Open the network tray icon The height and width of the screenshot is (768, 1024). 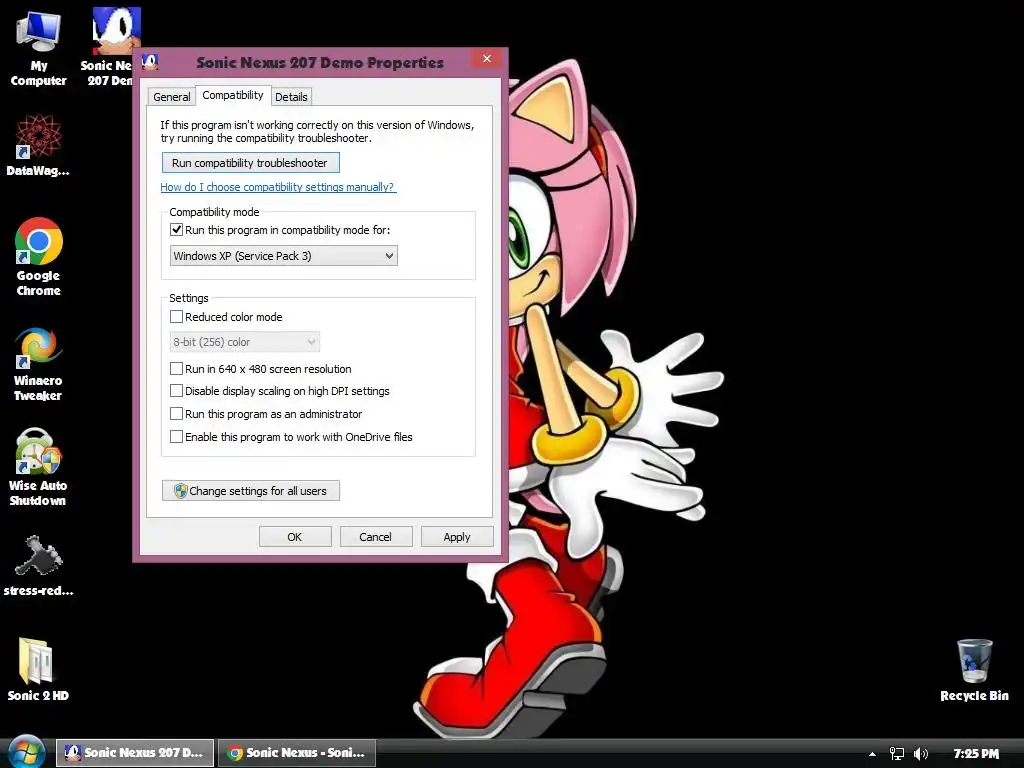(x=897, y=754)
